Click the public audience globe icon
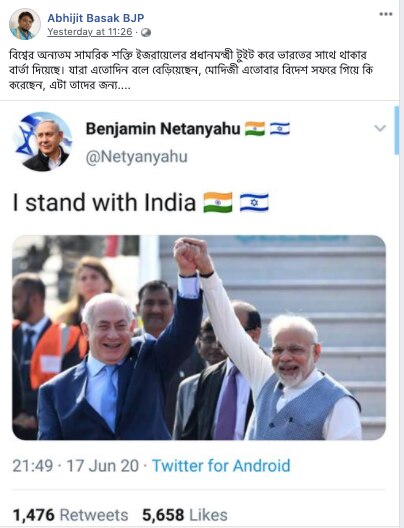404x528 pixels. point(146,32)
